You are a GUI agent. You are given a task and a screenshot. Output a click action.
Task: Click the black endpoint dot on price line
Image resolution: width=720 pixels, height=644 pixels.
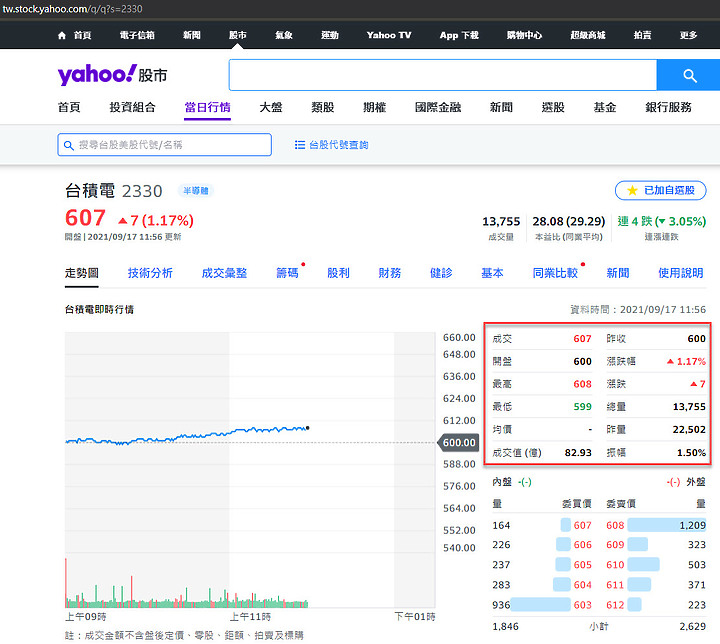307,428
